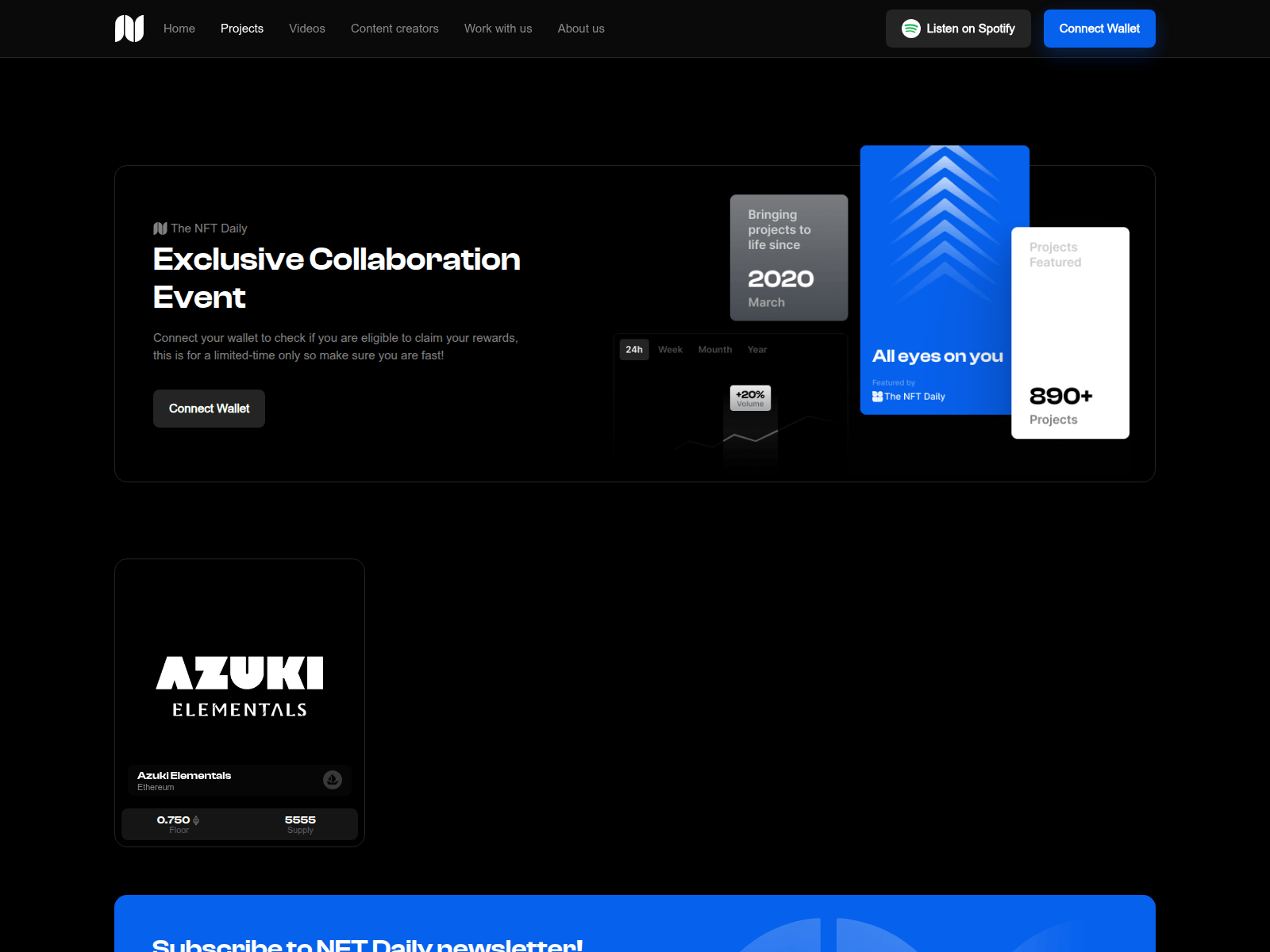Click the Ethereum symbol beside 0.750 floor
Viewport: 1270px width, 952px height.
[x=196, y=820]
